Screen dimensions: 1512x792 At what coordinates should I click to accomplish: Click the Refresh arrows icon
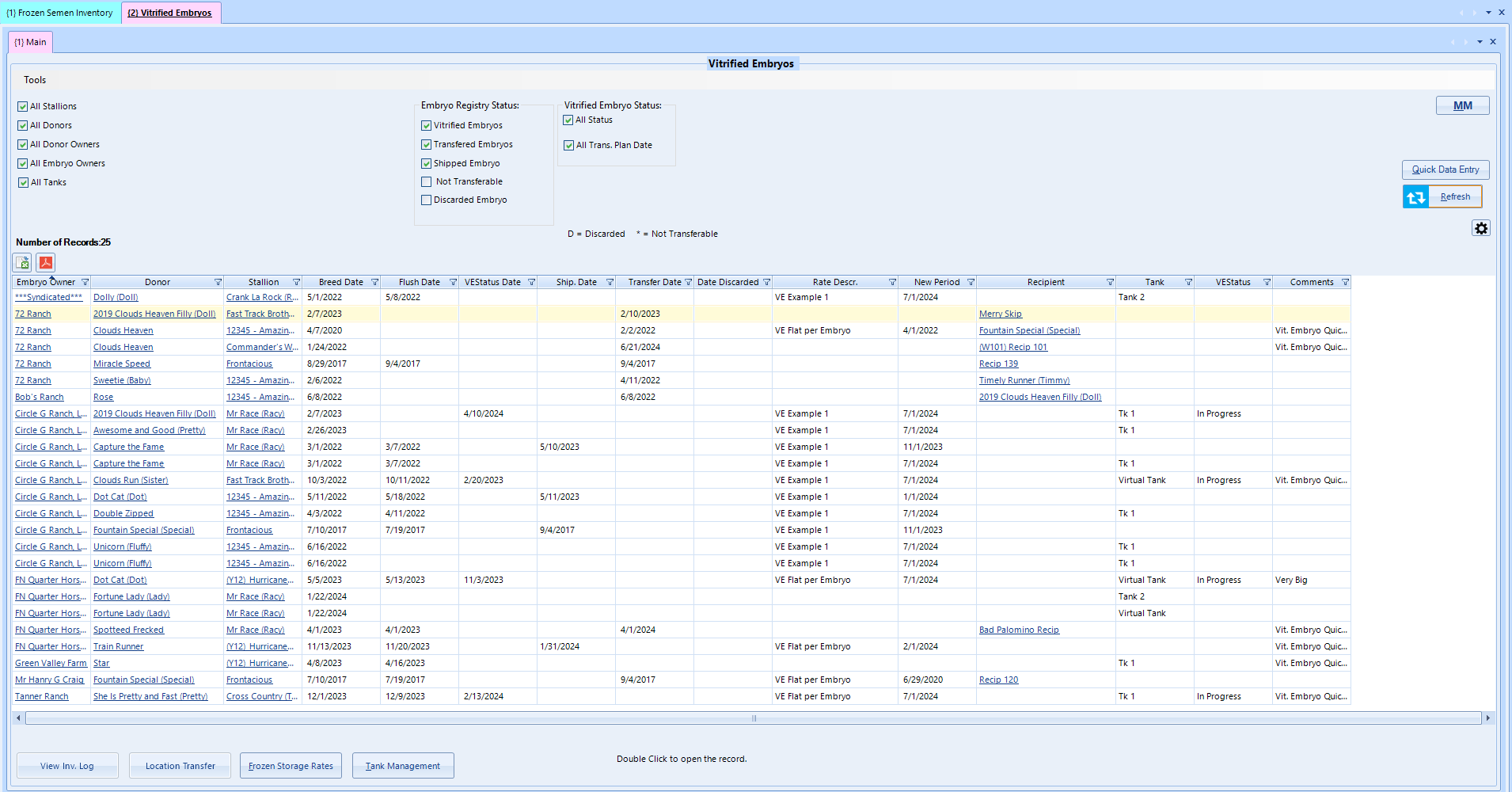tap(1416, 196)
